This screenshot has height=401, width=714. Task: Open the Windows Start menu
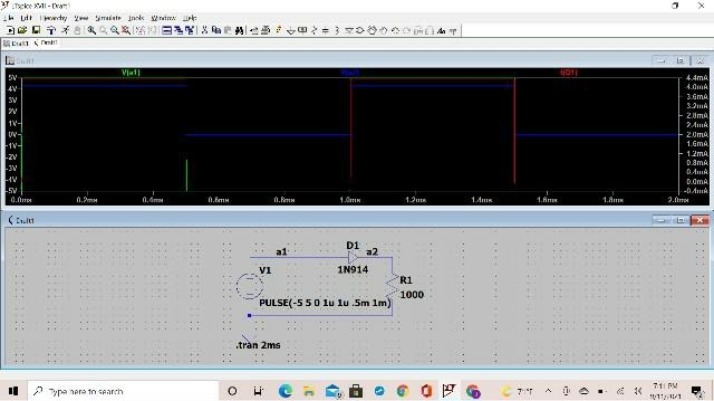(13, 391)
